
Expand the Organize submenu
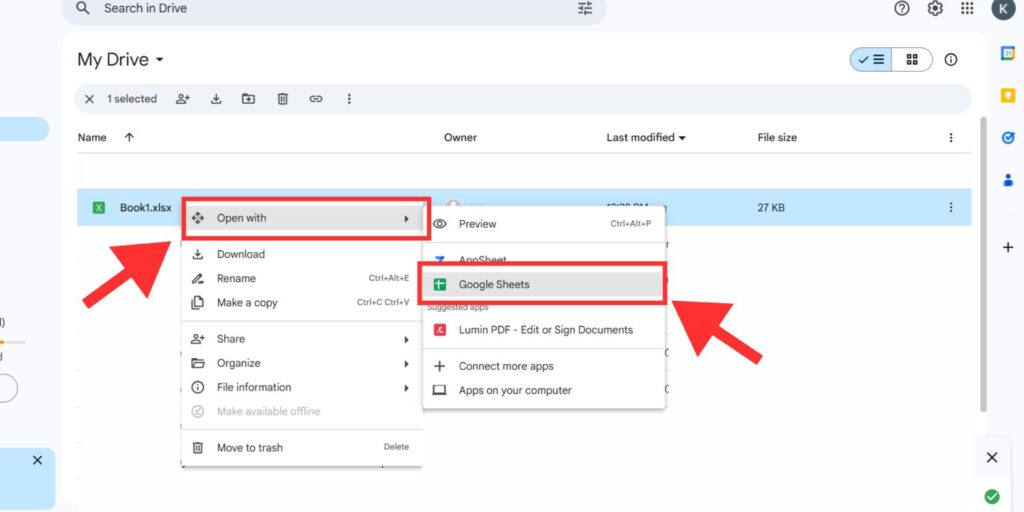(x=302, y=363)
